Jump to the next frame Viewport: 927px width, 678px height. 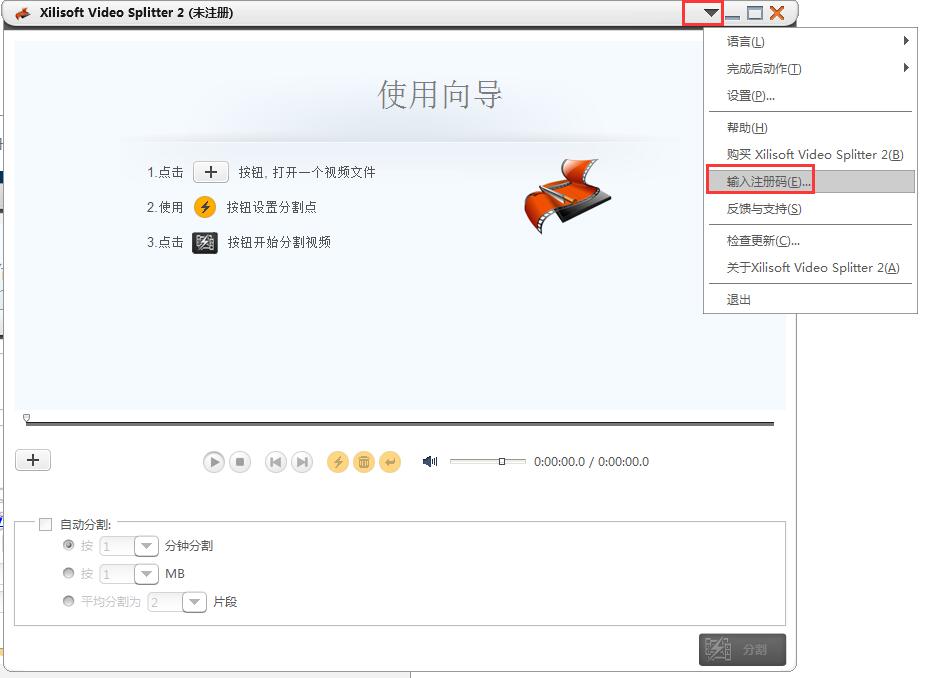tap(302, 462)
